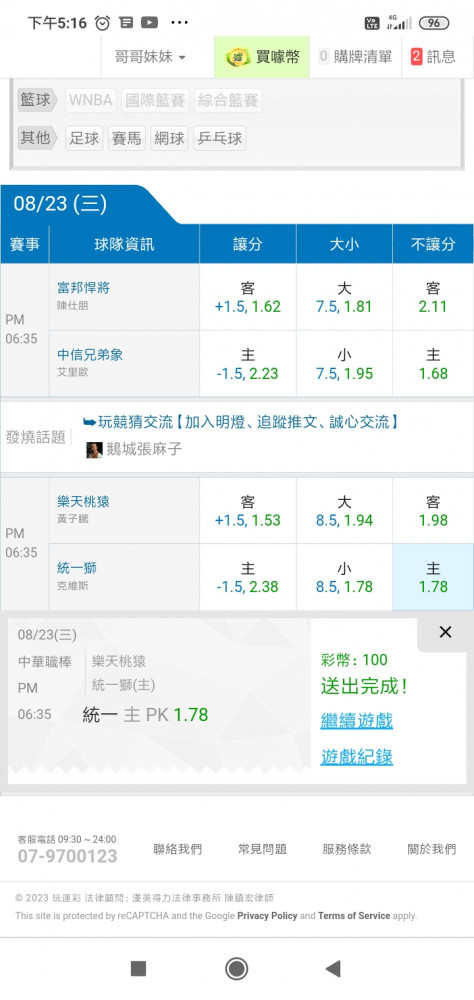
Task: Open the Privacy Policy link
Action: [267, 916]
